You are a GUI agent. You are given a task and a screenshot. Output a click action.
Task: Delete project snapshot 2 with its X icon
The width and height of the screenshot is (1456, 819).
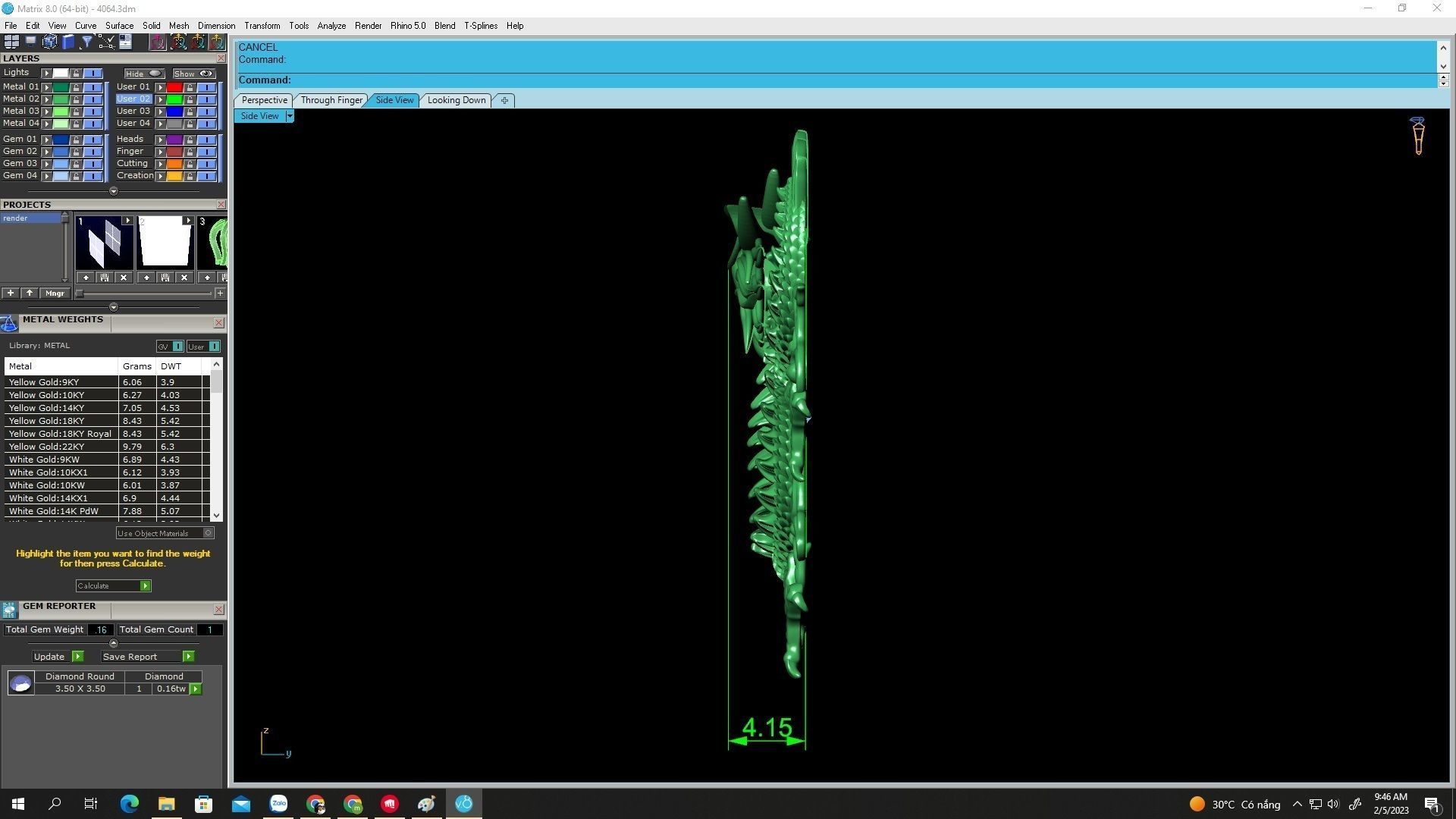[184, 278]
